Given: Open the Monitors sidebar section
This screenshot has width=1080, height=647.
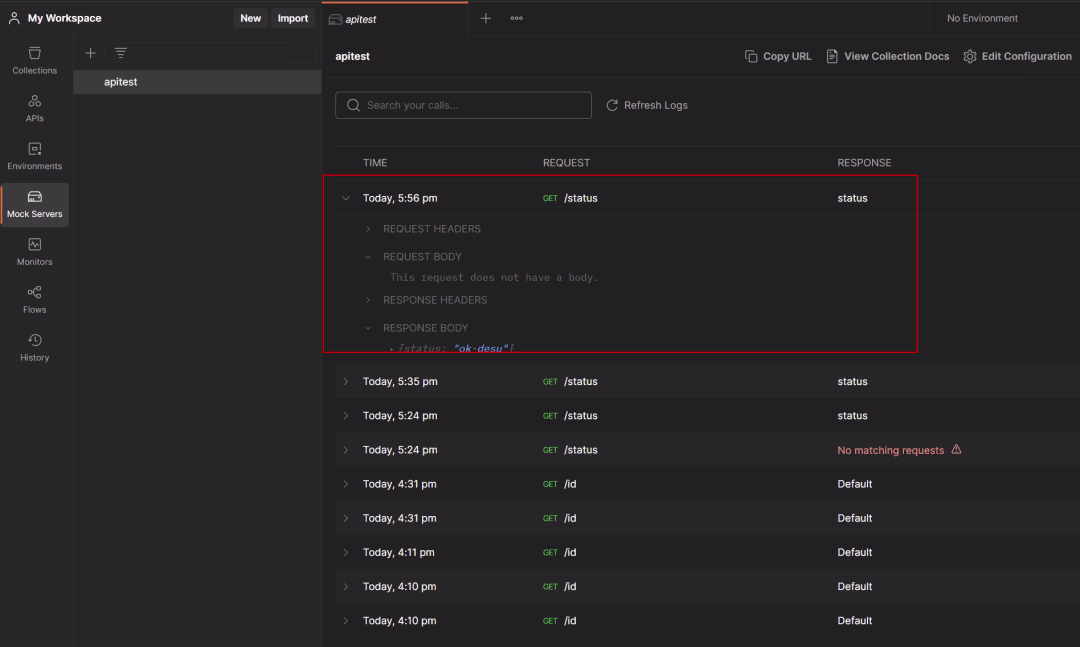Looking at the screenshot, I should pos(34,252).
